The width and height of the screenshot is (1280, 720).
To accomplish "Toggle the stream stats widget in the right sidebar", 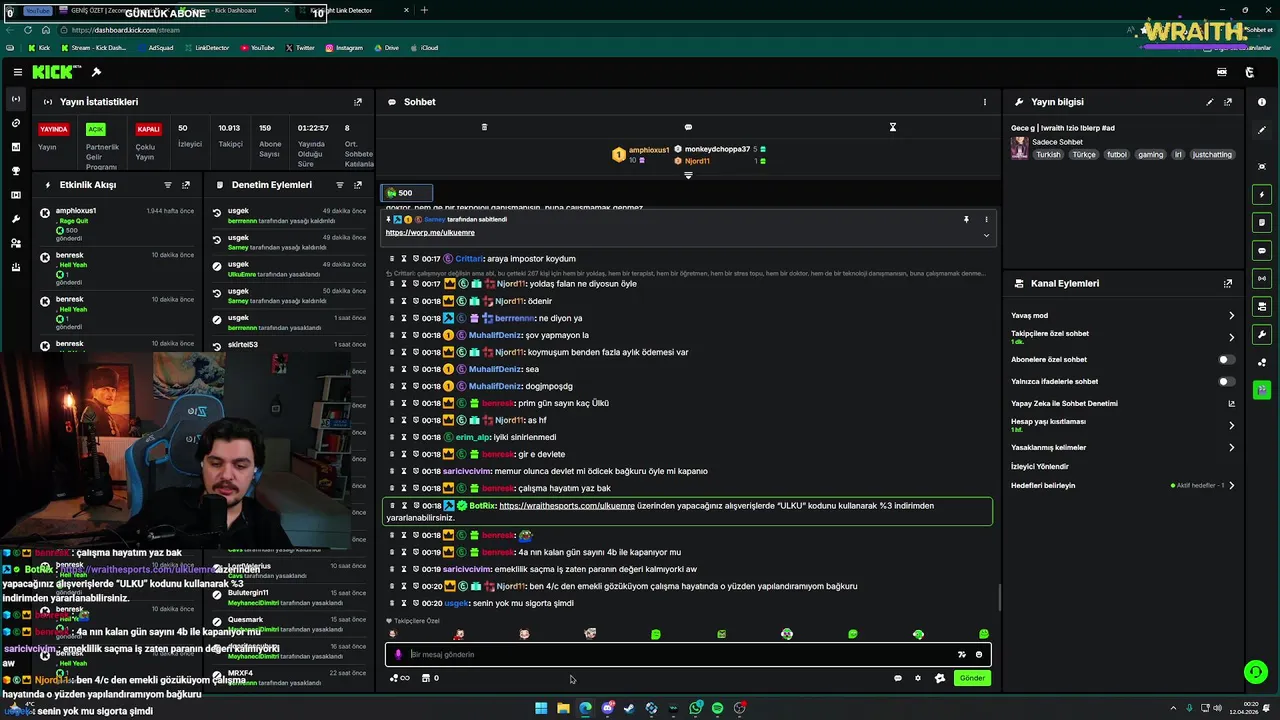I will click(1262, 279).
